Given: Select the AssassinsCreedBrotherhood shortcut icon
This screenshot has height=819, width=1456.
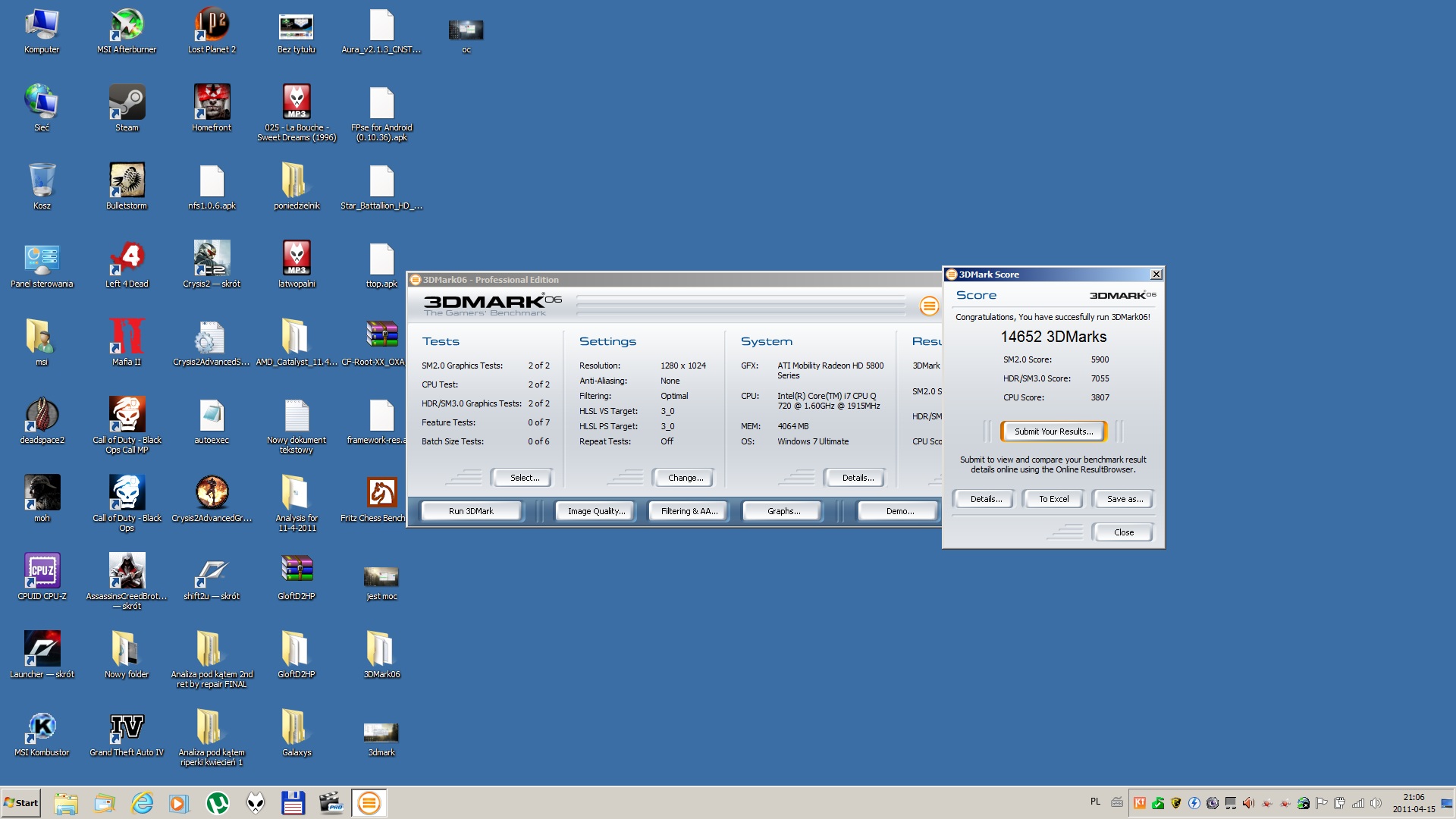Looking at the screenshot, I should pyautogui.click(x=127, y=582).
